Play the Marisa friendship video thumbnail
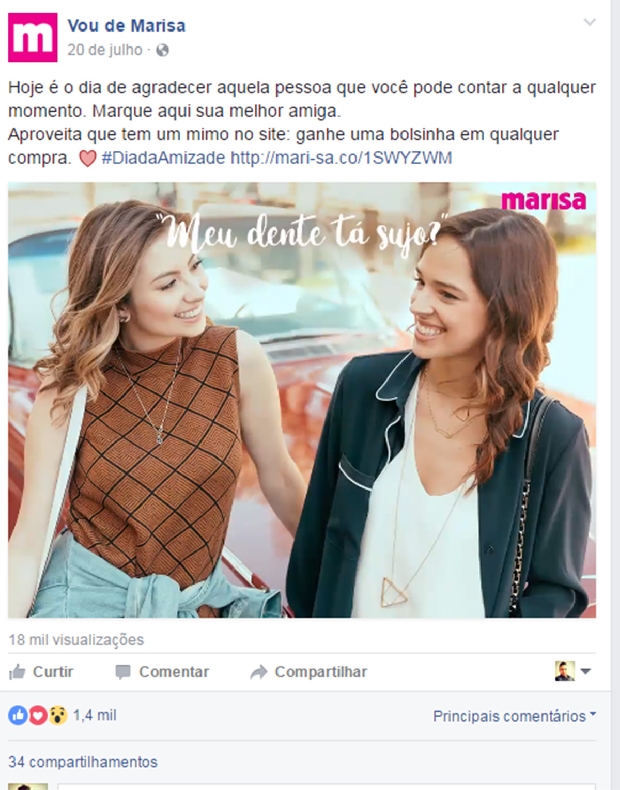The height and width of the screenshot is (790, 620). 302,400
